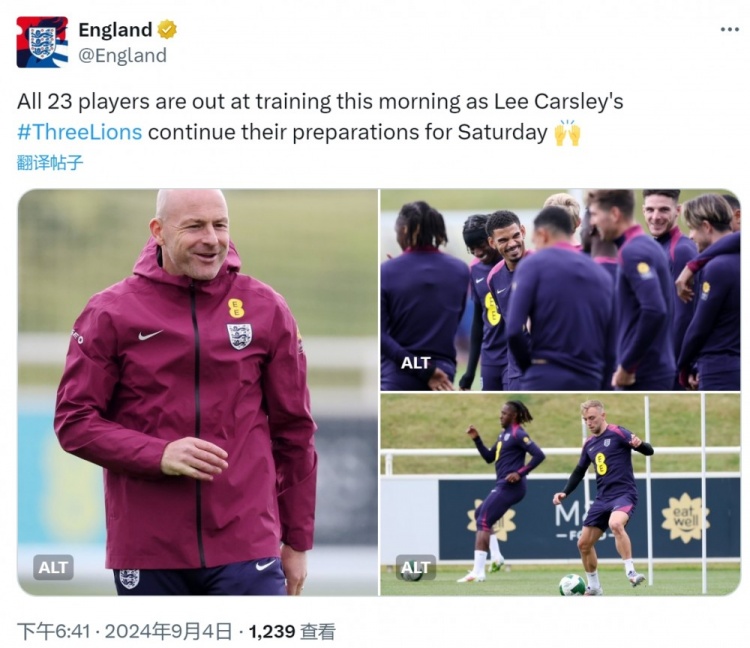Open the #ThreeLions hashtag
The height and width of the screenshot is (648, 750).
[x=79, y=132]
